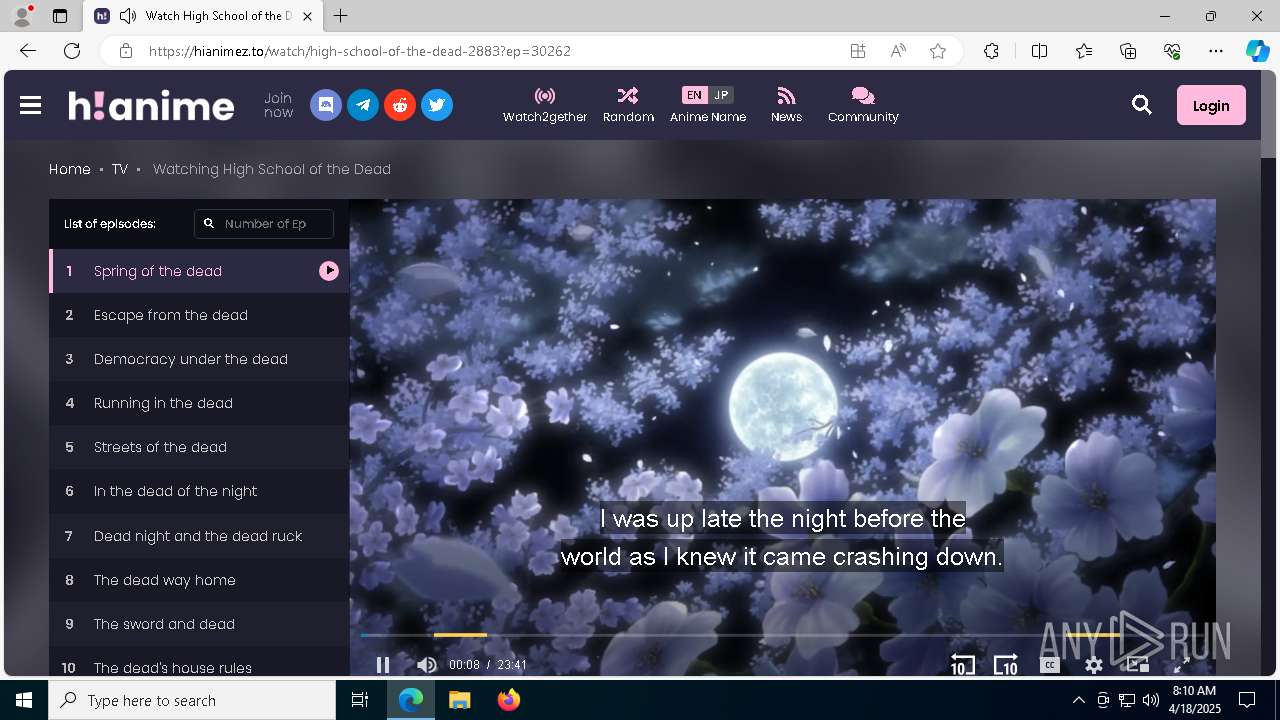Toggle closed captions in player
The width and height of the screenshot is (1280, 720).
click(x=1050, y=665)
